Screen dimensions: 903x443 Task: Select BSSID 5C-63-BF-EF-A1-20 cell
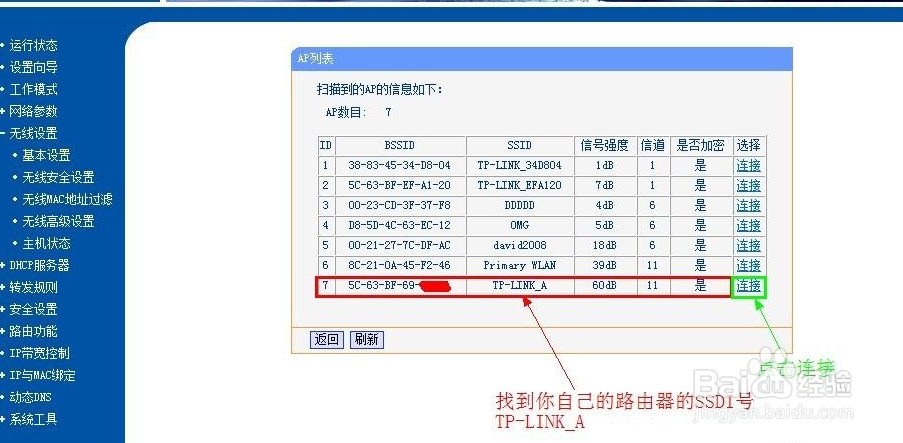[400, 185]
